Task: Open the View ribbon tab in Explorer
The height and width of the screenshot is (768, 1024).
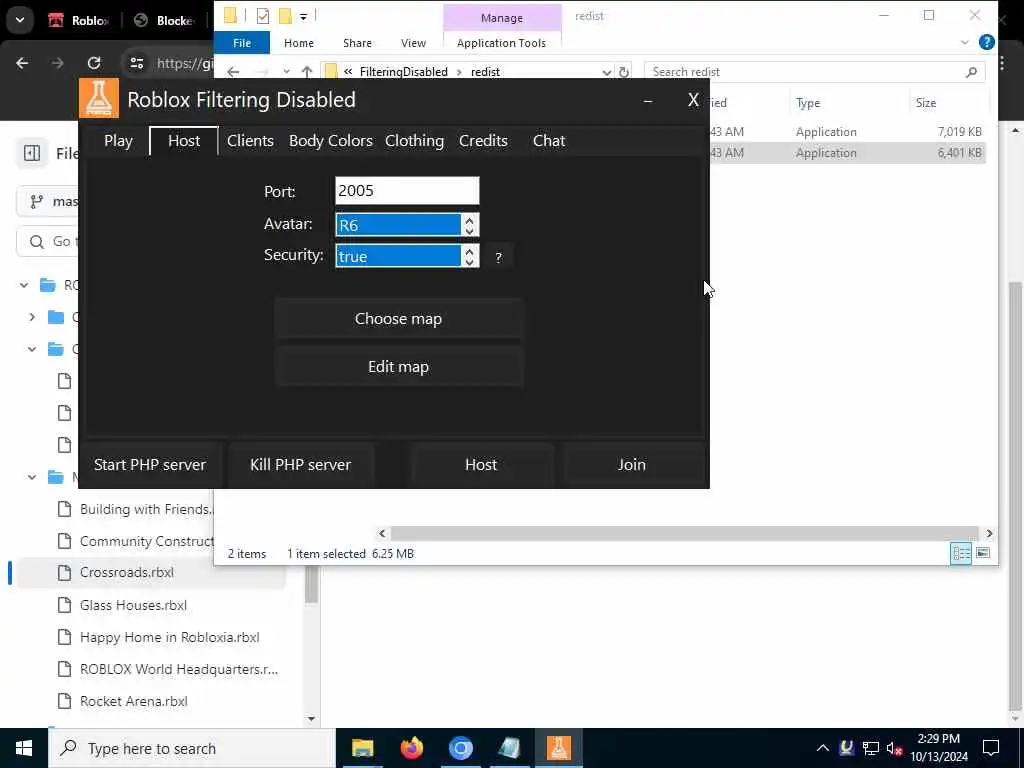Action: [x=413, y=43]
